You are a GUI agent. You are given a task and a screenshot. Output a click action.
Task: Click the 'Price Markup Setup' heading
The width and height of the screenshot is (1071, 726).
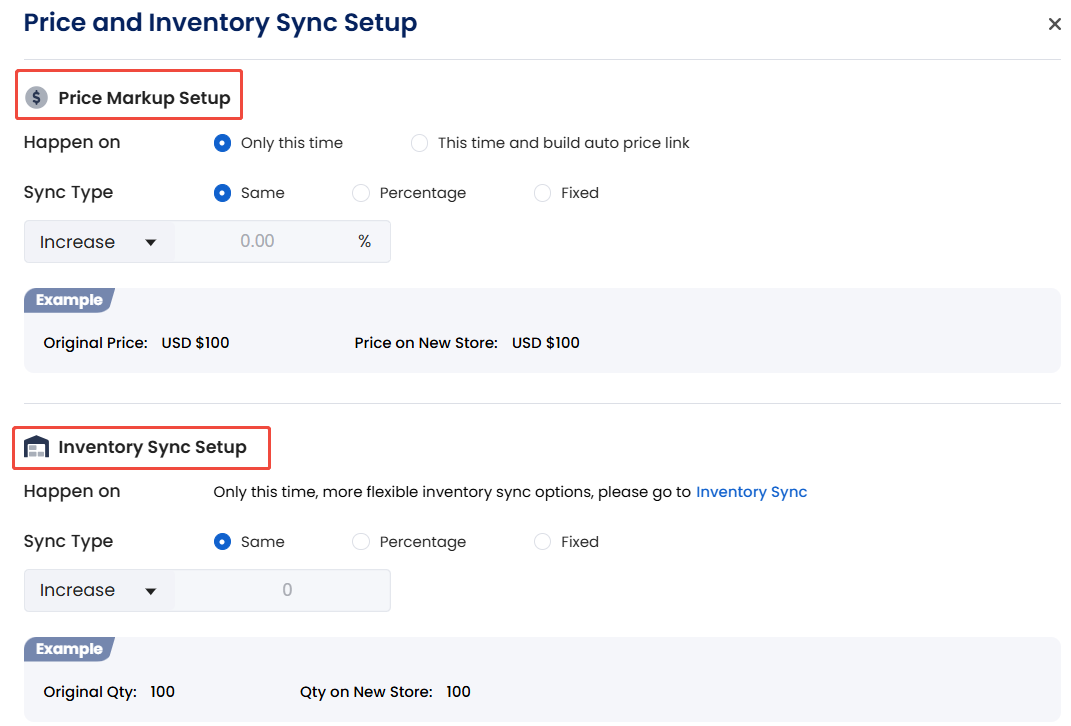tap(144, 98)
